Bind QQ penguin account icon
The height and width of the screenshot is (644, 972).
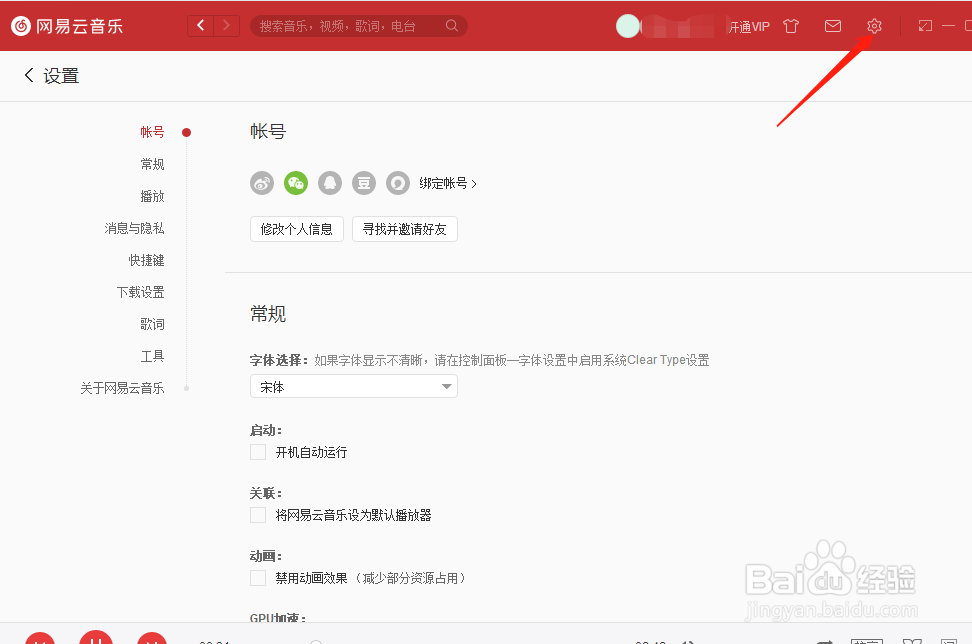pos(330,183)
